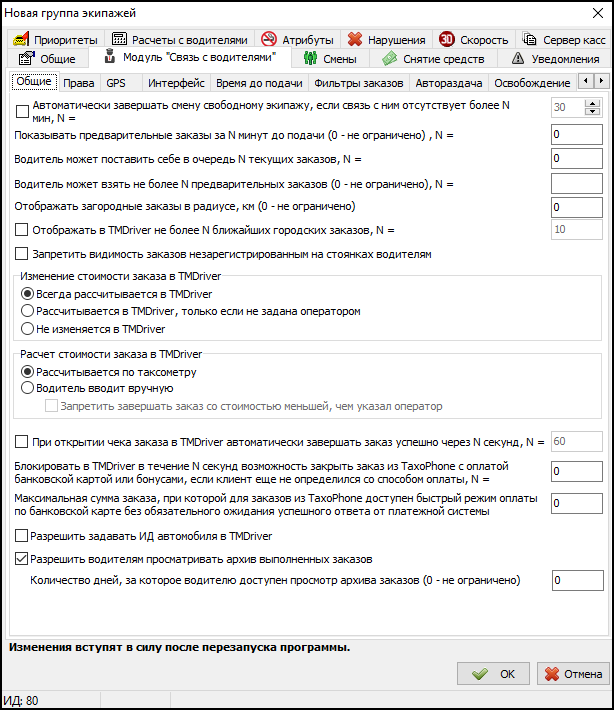Click the warning triangle icon of Уведомления

pos(518,58)
